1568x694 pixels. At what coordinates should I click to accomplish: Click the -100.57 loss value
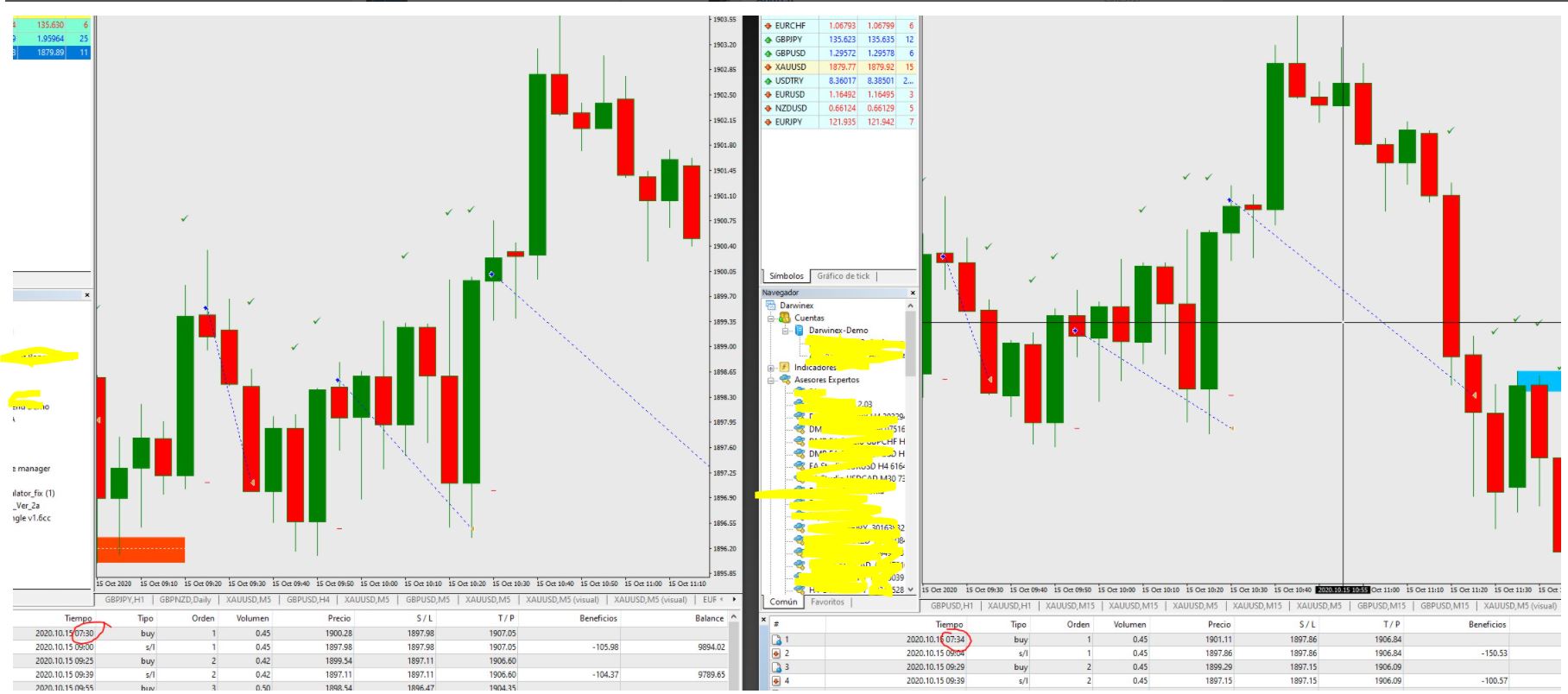[x=1493, y=681]
